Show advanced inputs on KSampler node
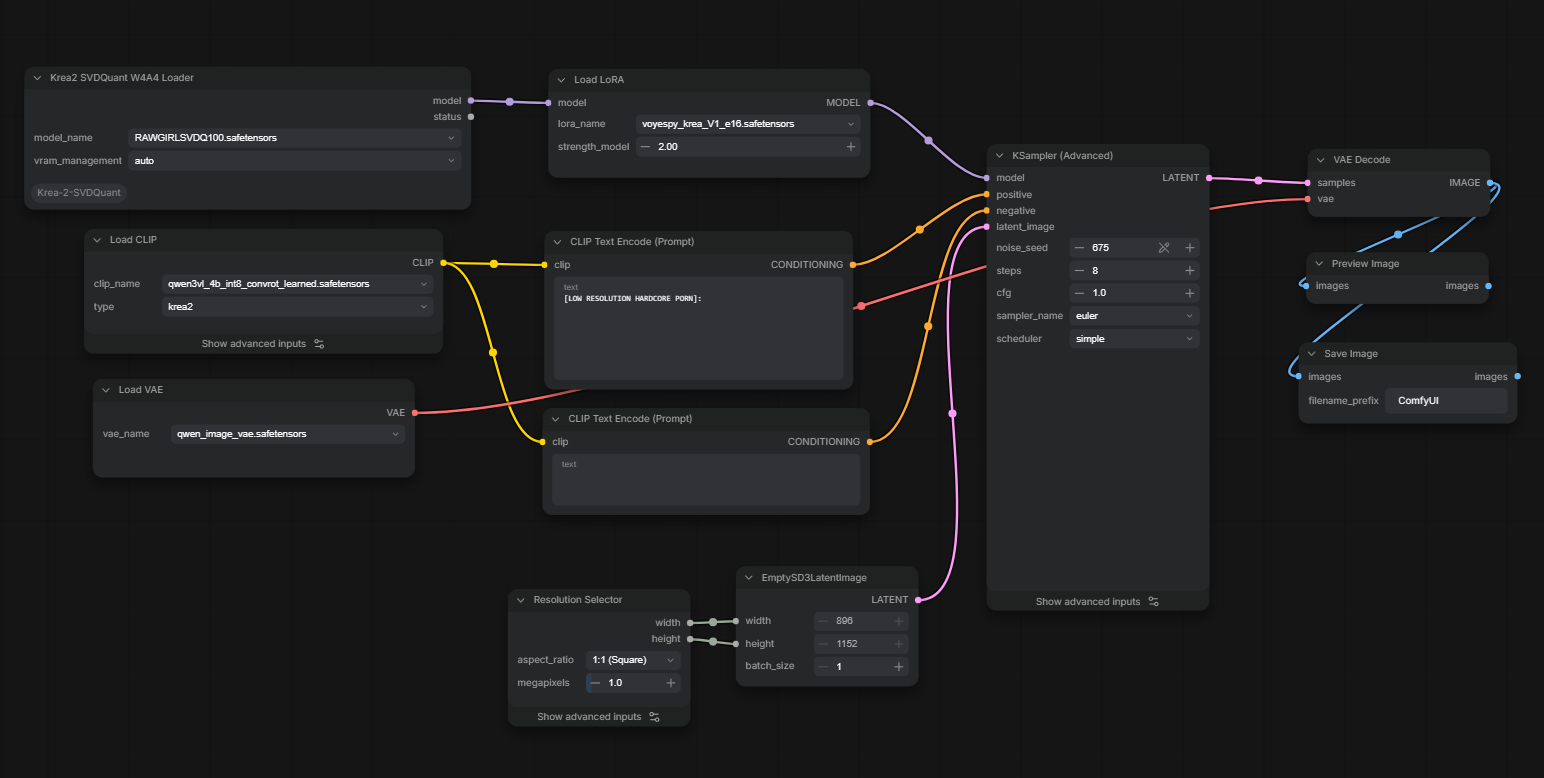The height and width of the screenshot is (778, 1544). (1097, 602)
